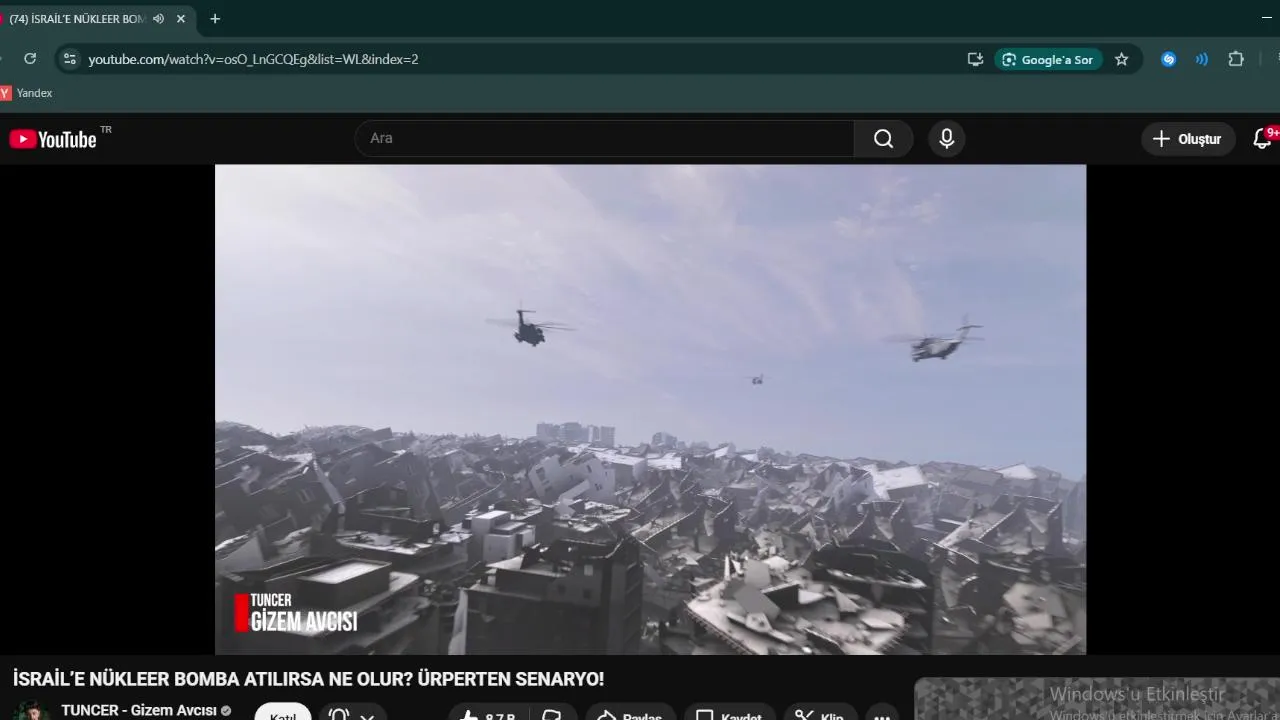
Task: Install app icon in the address bar
Action: pos(976,59)
